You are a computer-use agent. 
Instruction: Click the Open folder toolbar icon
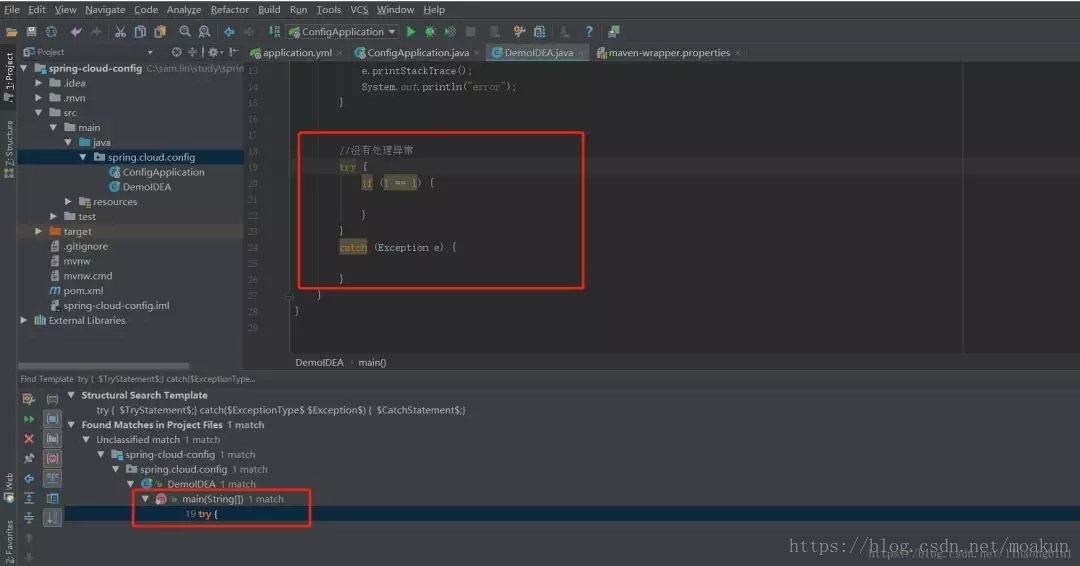12,32
